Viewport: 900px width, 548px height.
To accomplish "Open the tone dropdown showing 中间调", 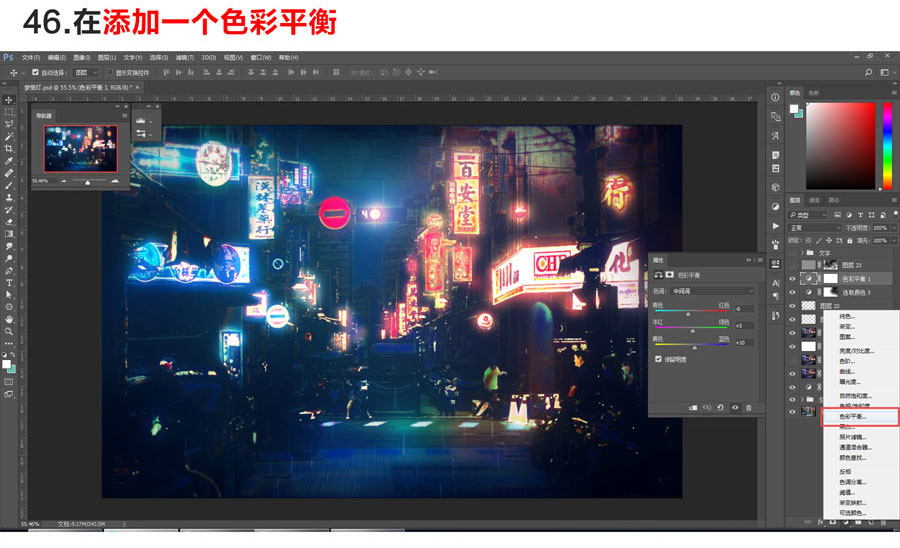I will tap(712, 291).
